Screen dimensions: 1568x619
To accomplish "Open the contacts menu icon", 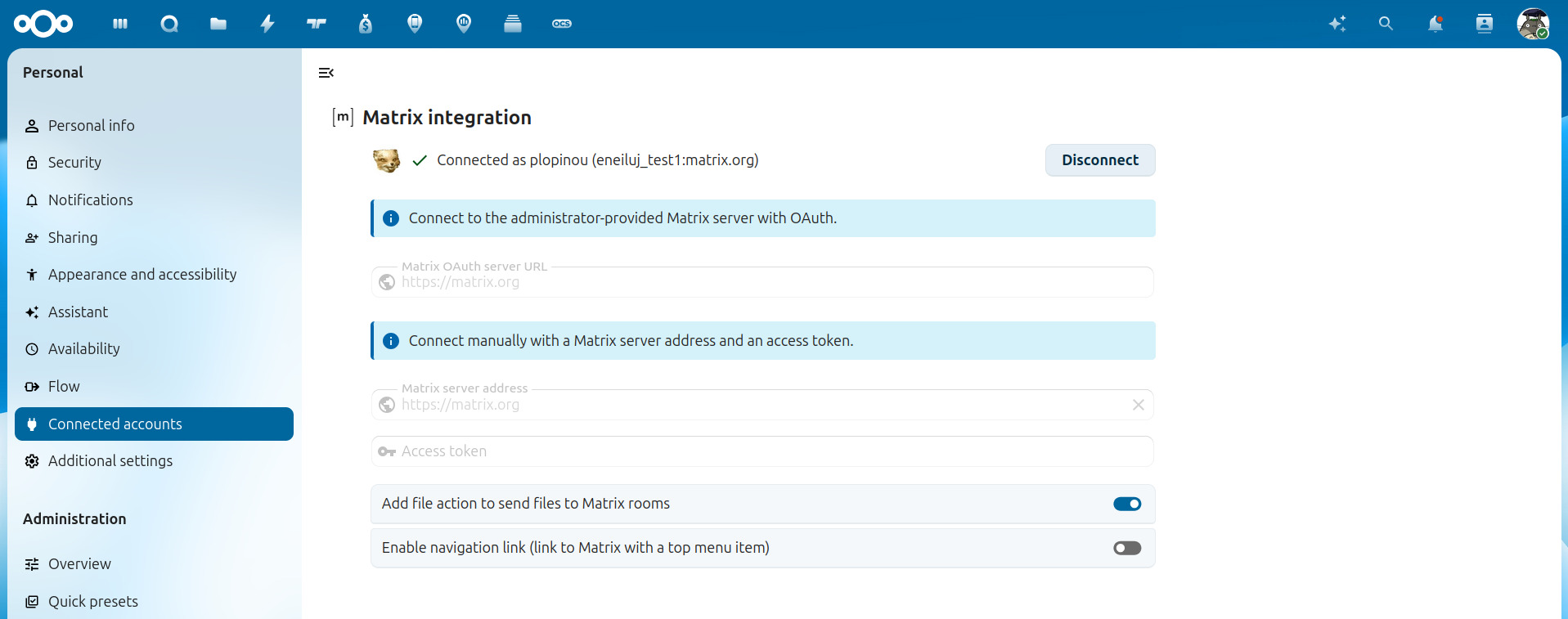I will pyautogui.click(x=1485, y=24).
